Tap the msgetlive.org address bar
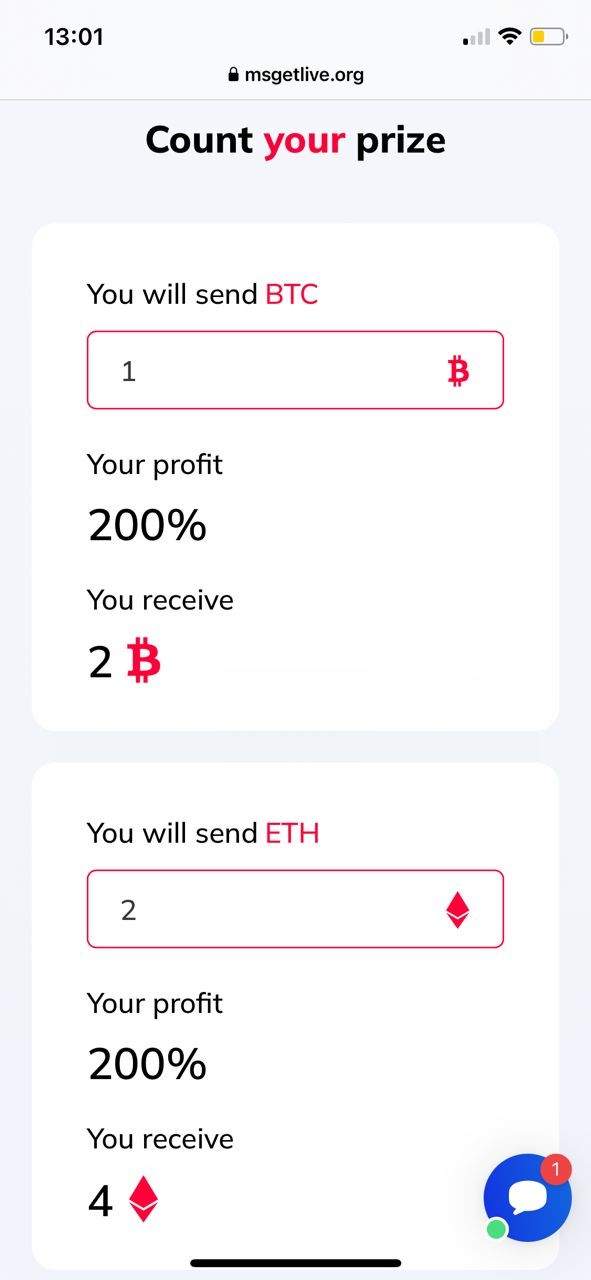 pos(295,75)
